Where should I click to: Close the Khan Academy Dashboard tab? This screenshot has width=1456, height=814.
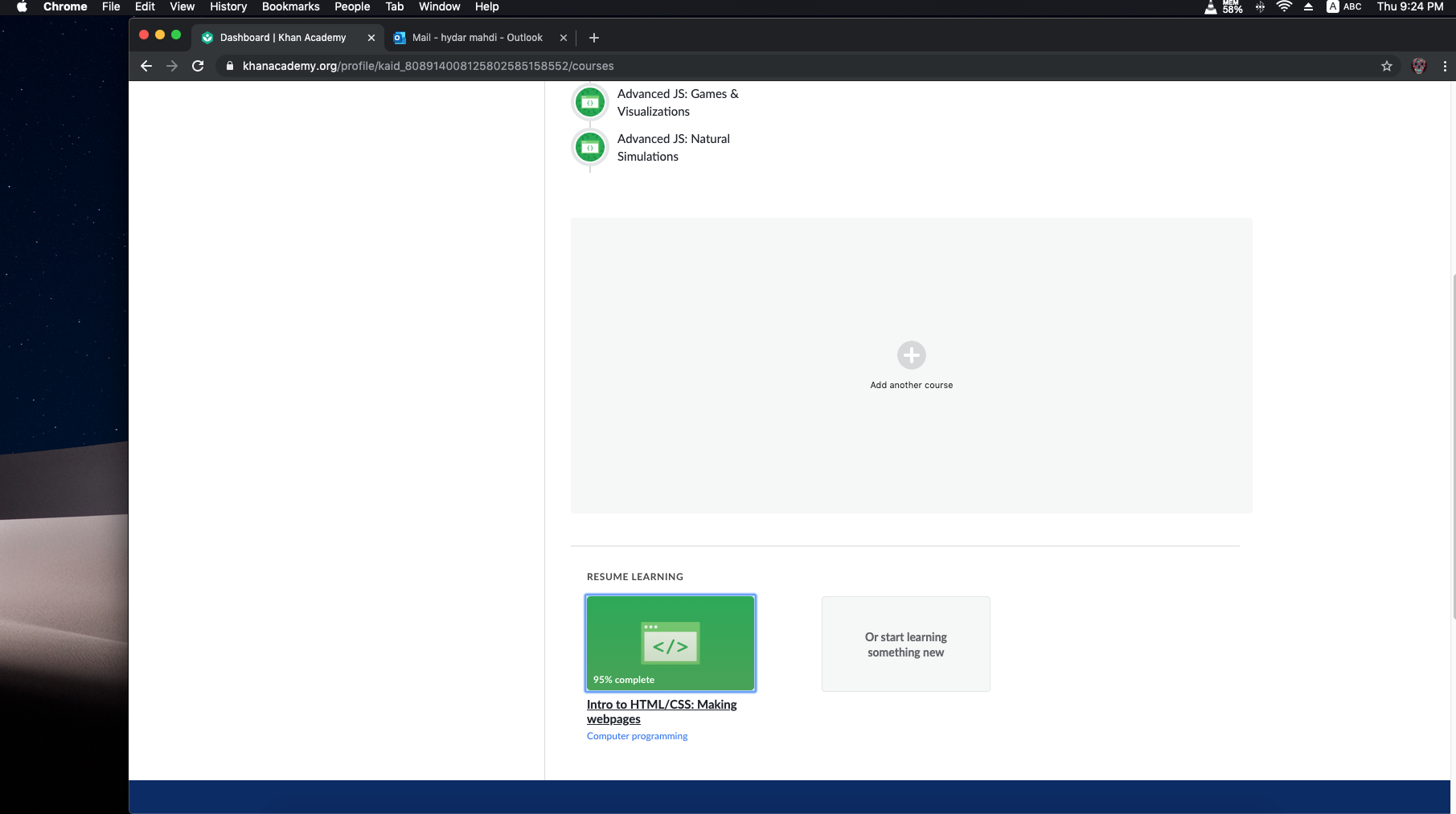point(371,38)
